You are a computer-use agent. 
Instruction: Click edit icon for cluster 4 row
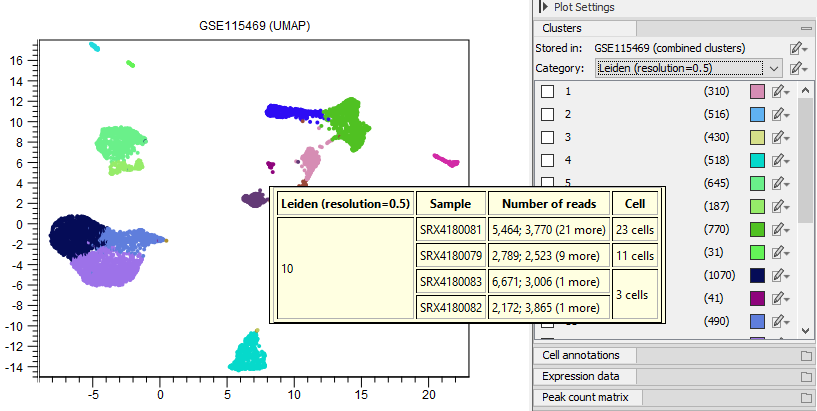[780, 161]
